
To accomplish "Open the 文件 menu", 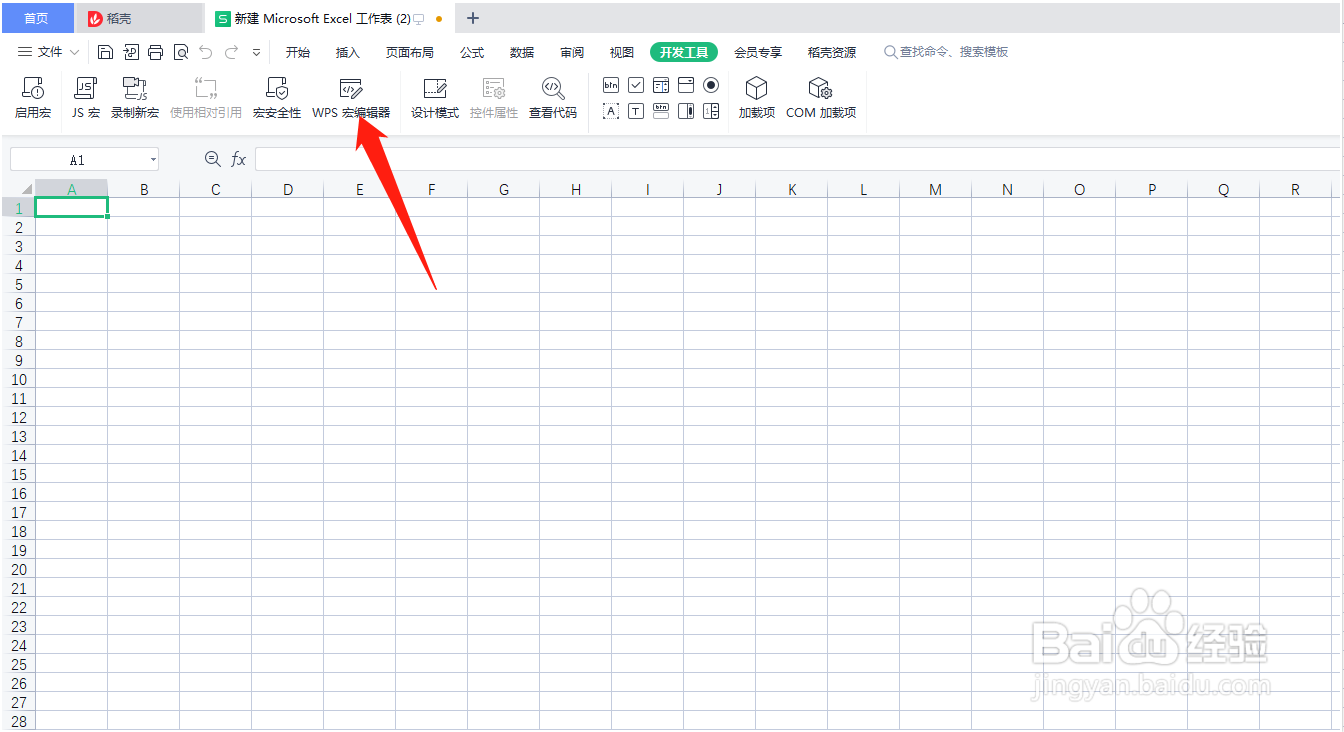I will pyautogui.click(x=40, y=52).
